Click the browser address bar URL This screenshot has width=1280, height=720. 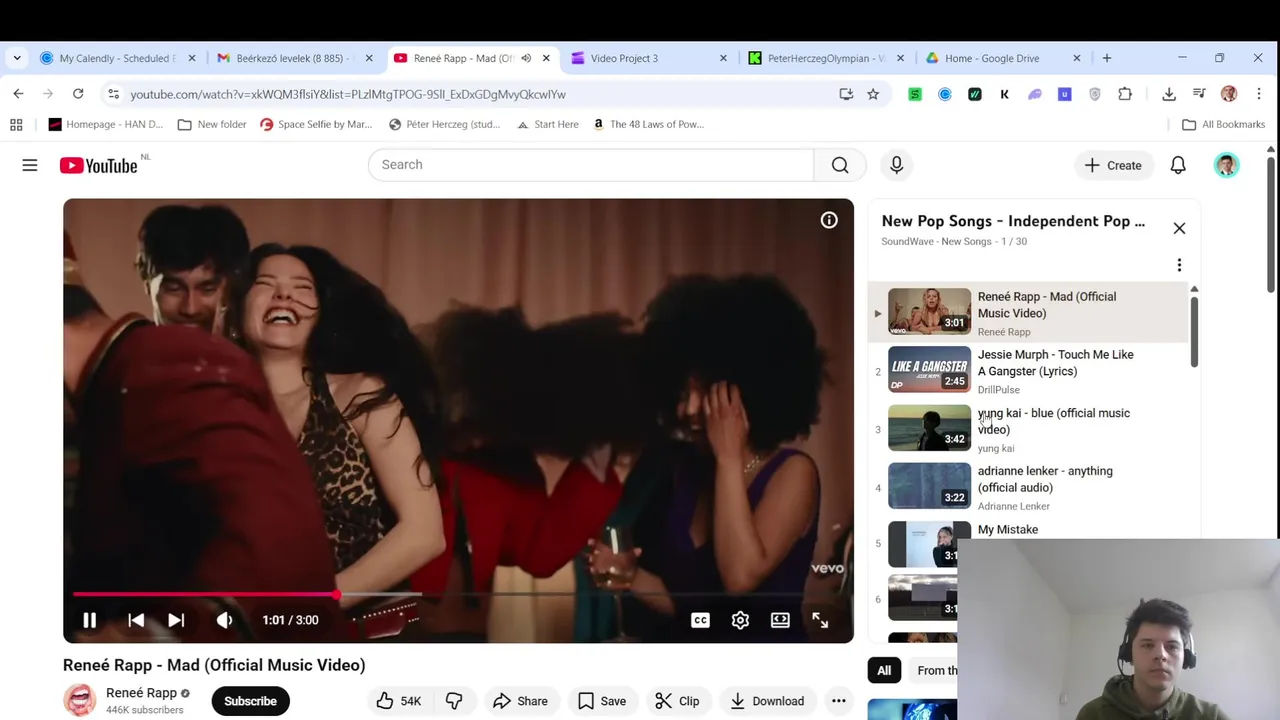[x=348, y=94]
